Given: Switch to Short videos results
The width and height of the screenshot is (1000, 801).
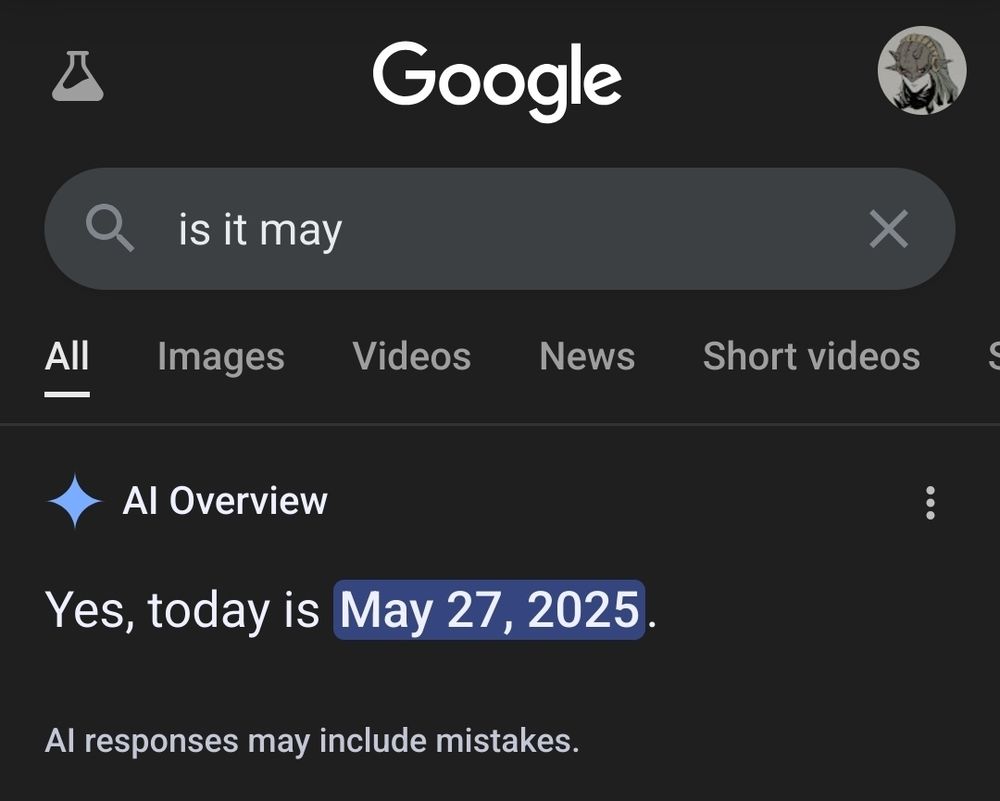Looking at the screenshot, I should pos(811,356).
